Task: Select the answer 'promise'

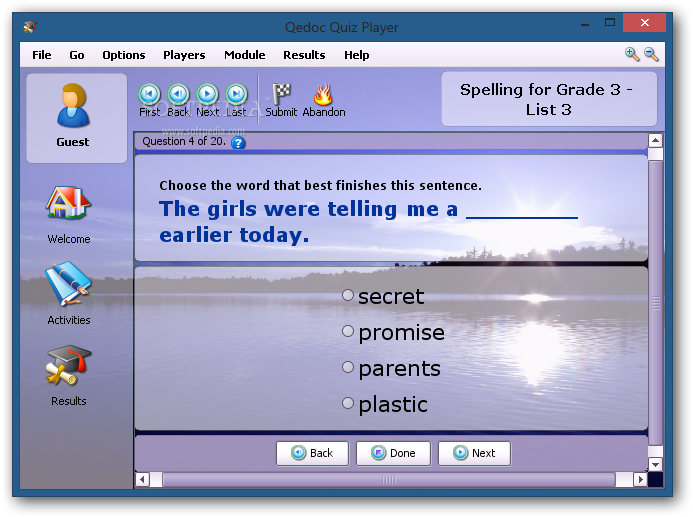Action: tap(348, 331)
